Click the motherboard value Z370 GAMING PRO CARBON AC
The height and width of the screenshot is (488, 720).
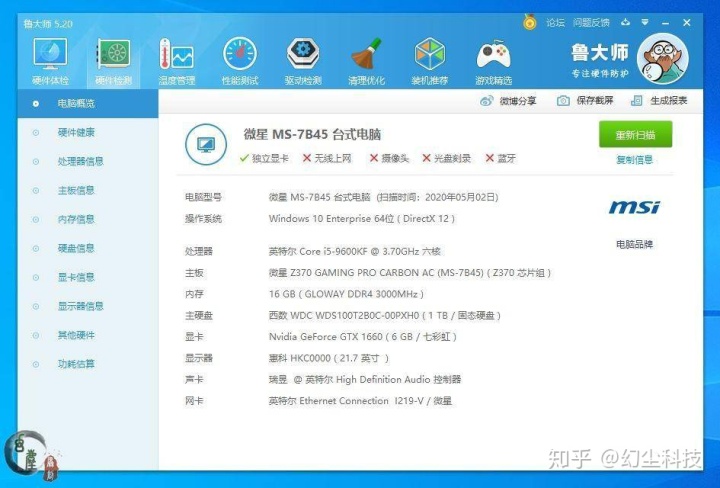tap(410, 273)
